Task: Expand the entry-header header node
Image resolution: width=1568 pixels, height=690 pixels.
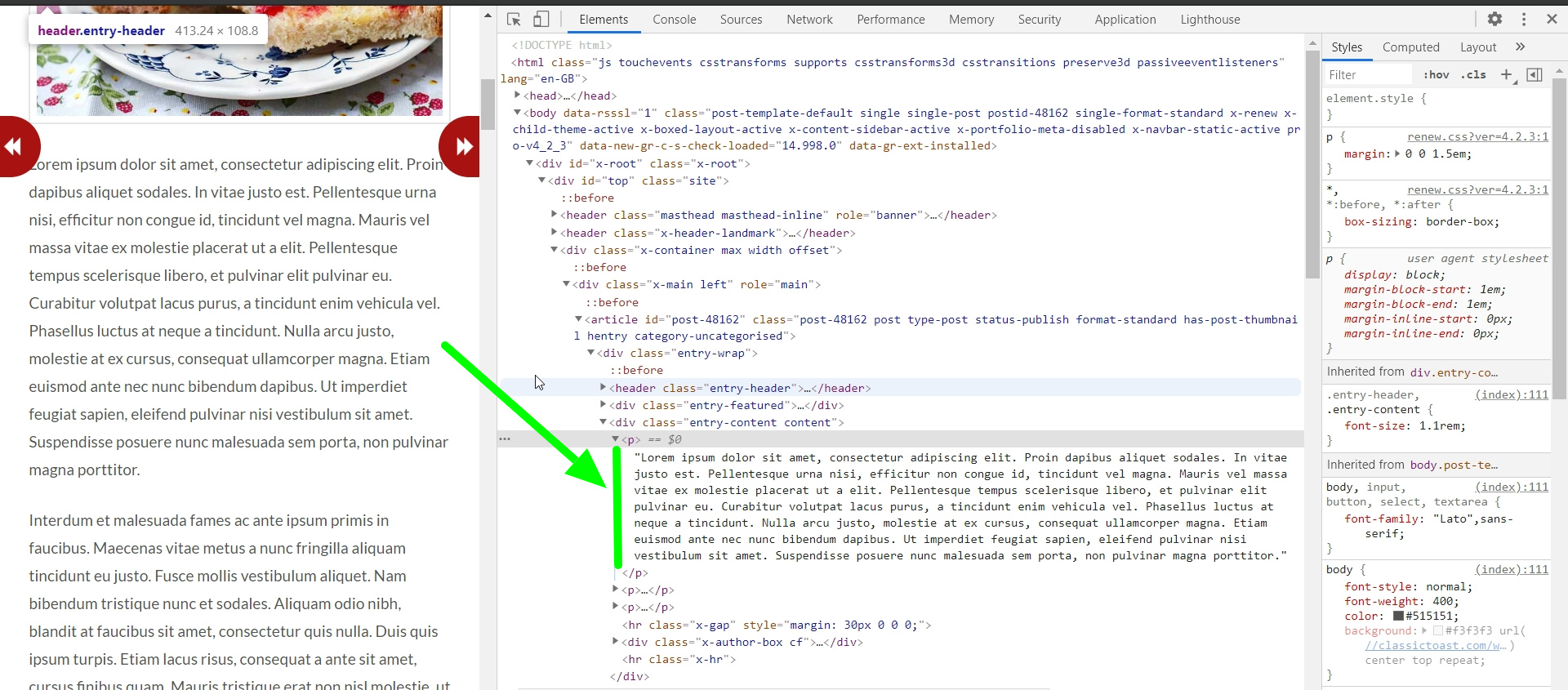Action: (x=604, y=388)
